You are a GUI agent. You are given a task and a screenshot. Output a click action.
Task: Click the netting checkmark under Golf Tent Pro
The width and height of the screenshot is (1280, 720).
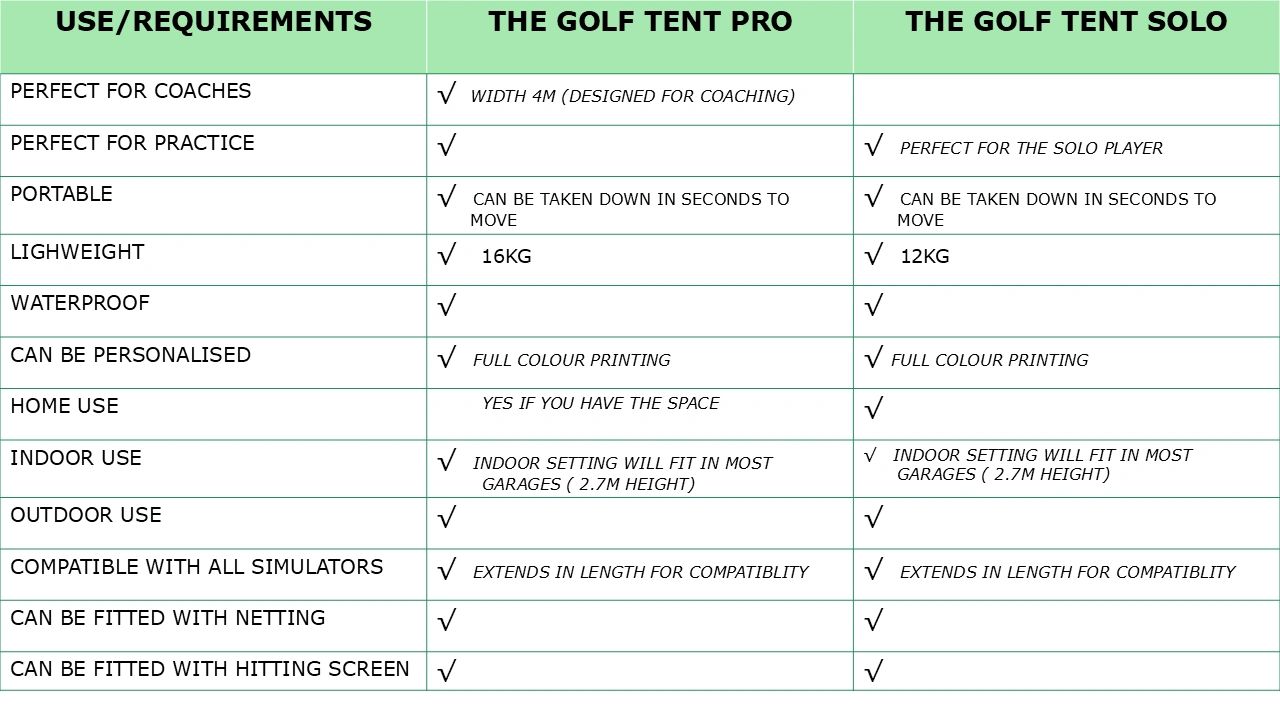tap(447, 621)
